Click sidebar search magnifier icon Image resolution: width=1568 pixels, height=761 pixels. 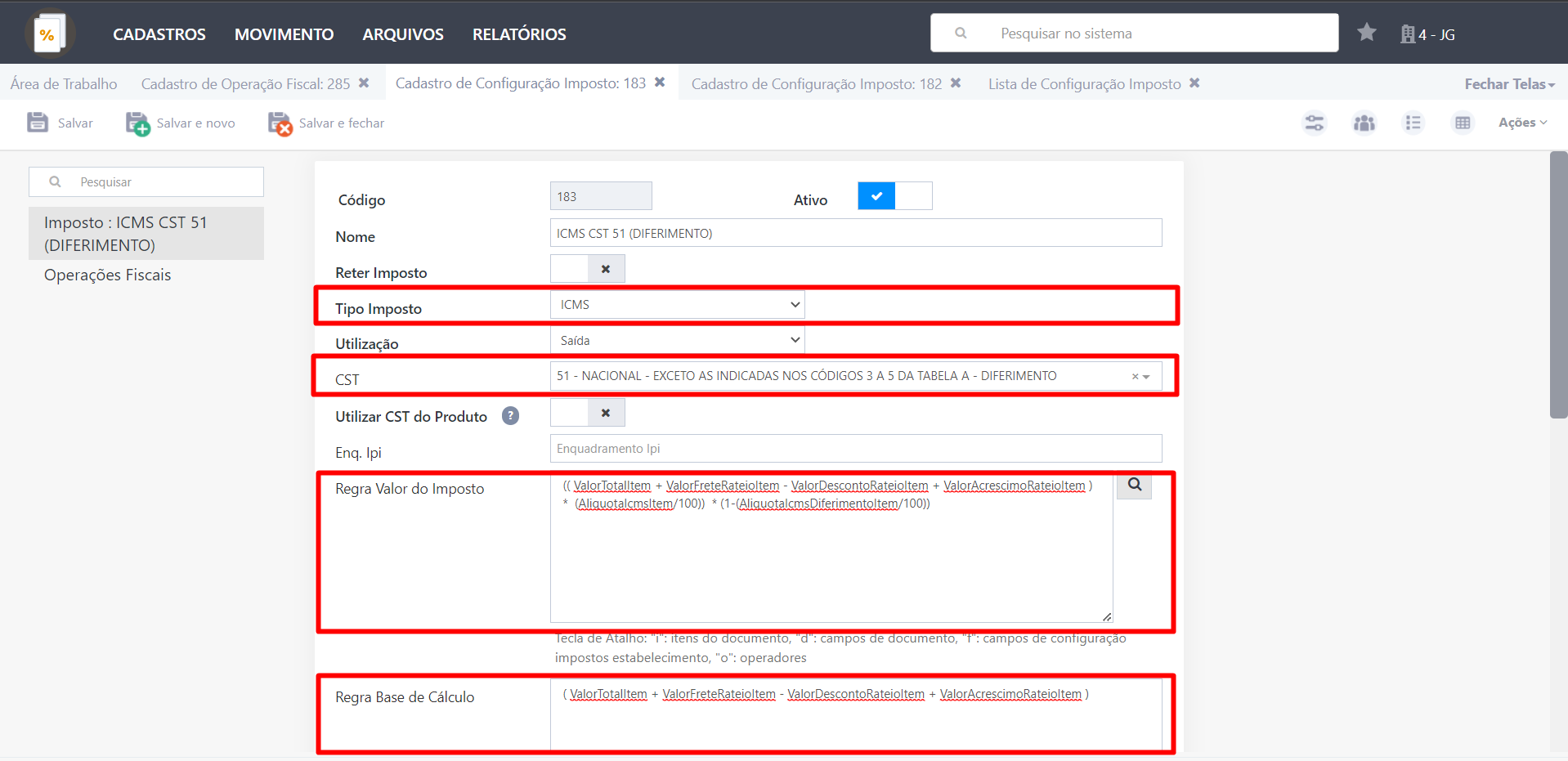[x=55, y=181]
